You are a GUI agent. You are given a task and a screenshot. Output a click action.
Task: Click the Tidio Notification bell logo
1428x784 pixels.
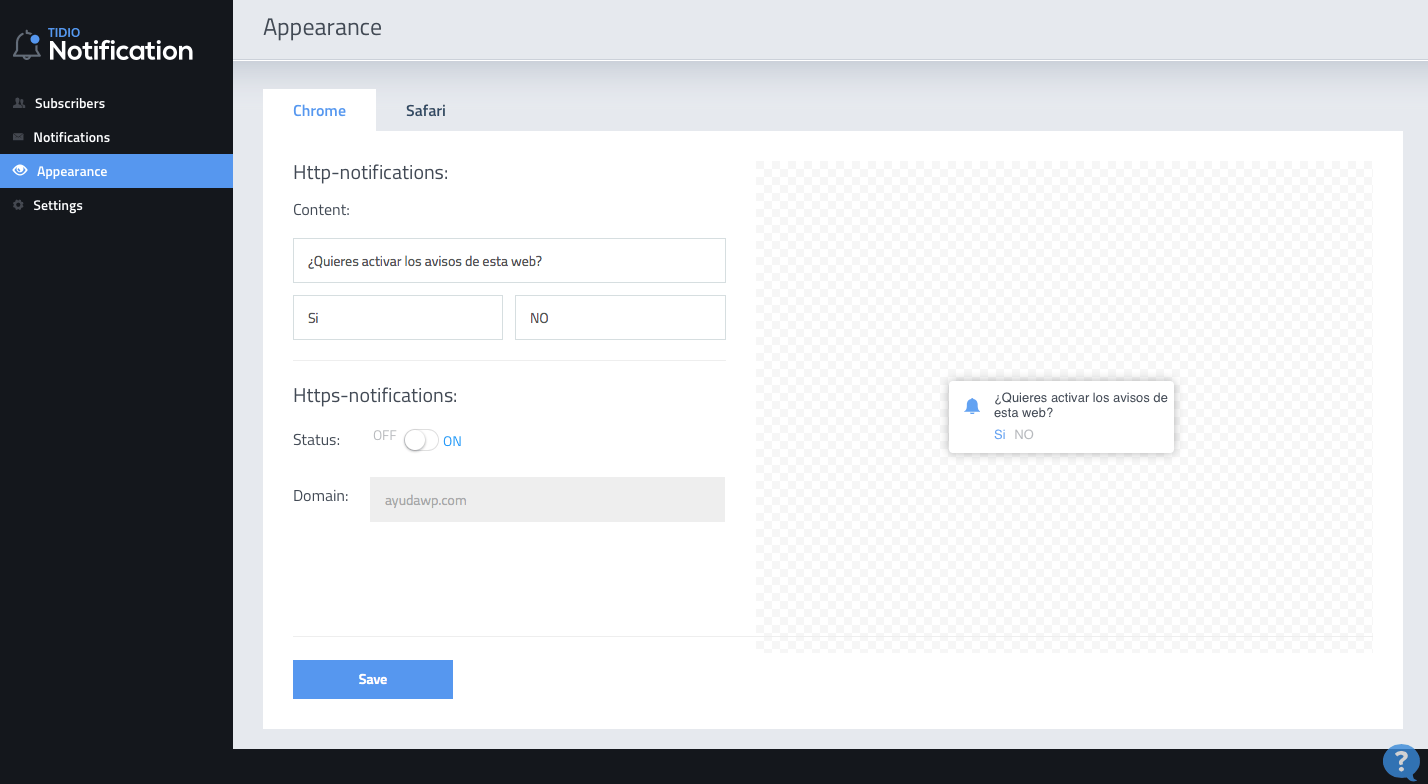point(27,44)
